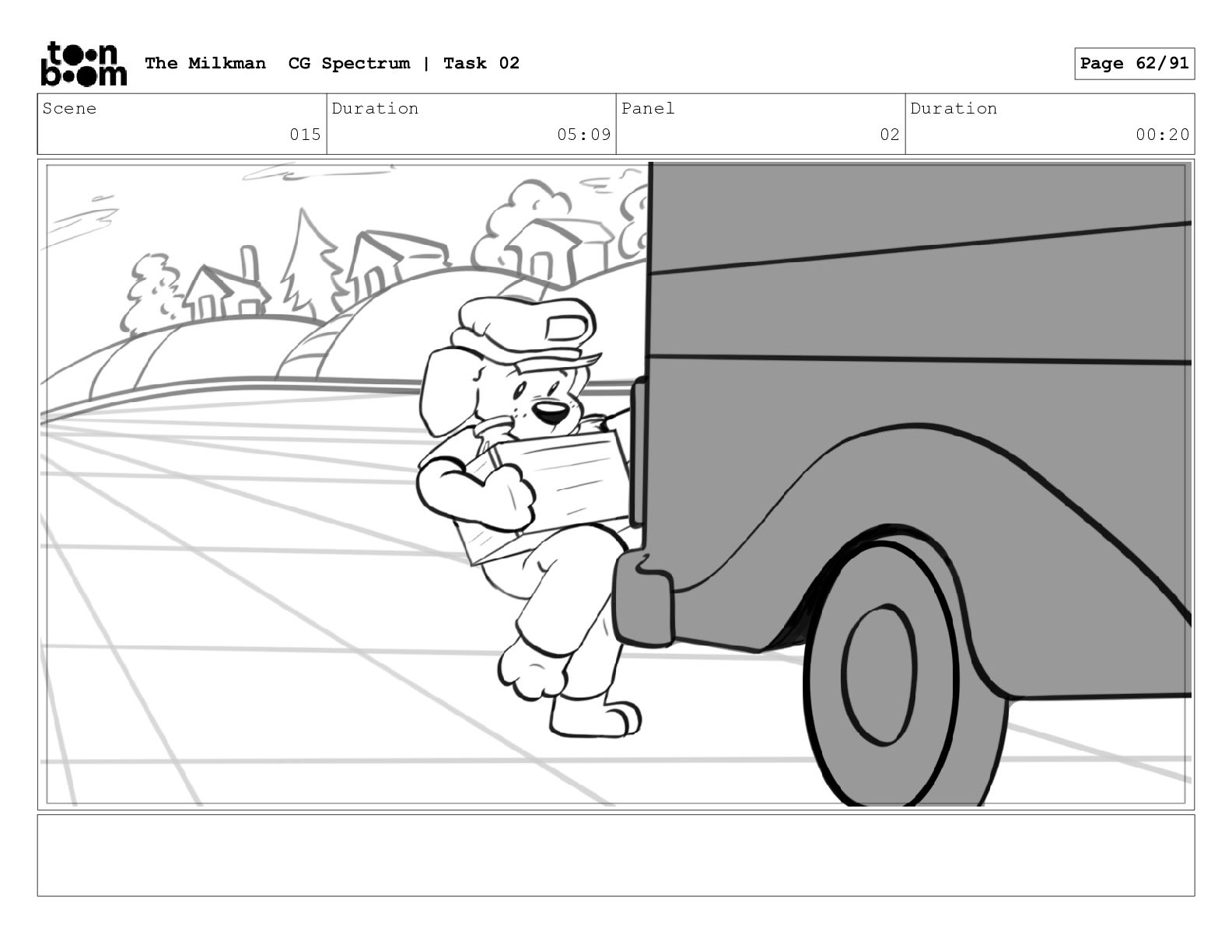Click the empty notes box below the panel
Viewport: 1232px width, 952px height.
pyautogui.click(x=616, y=855)
